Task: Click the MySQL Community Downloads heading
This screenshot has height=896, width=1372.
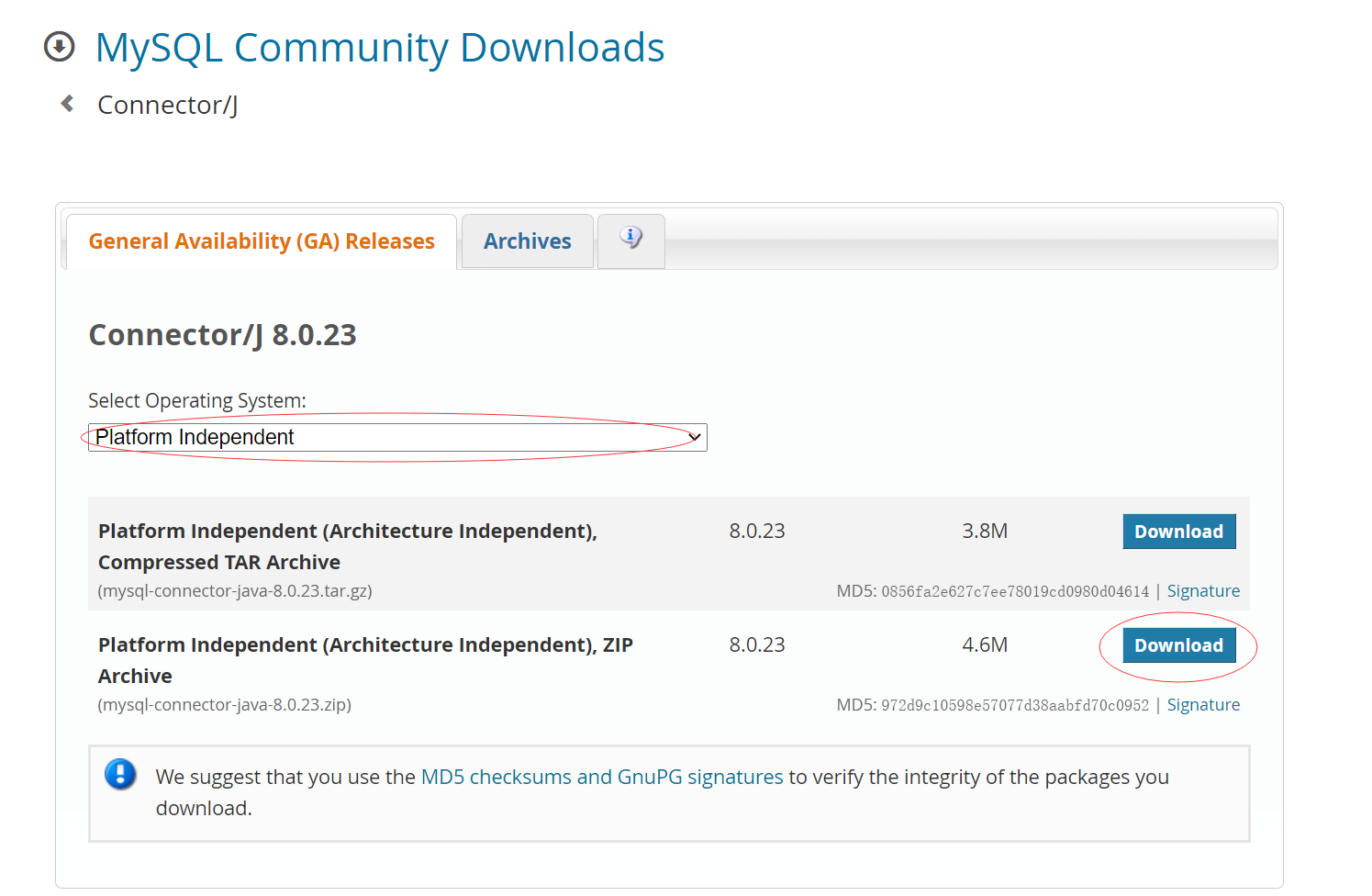Action: [380, 48]
